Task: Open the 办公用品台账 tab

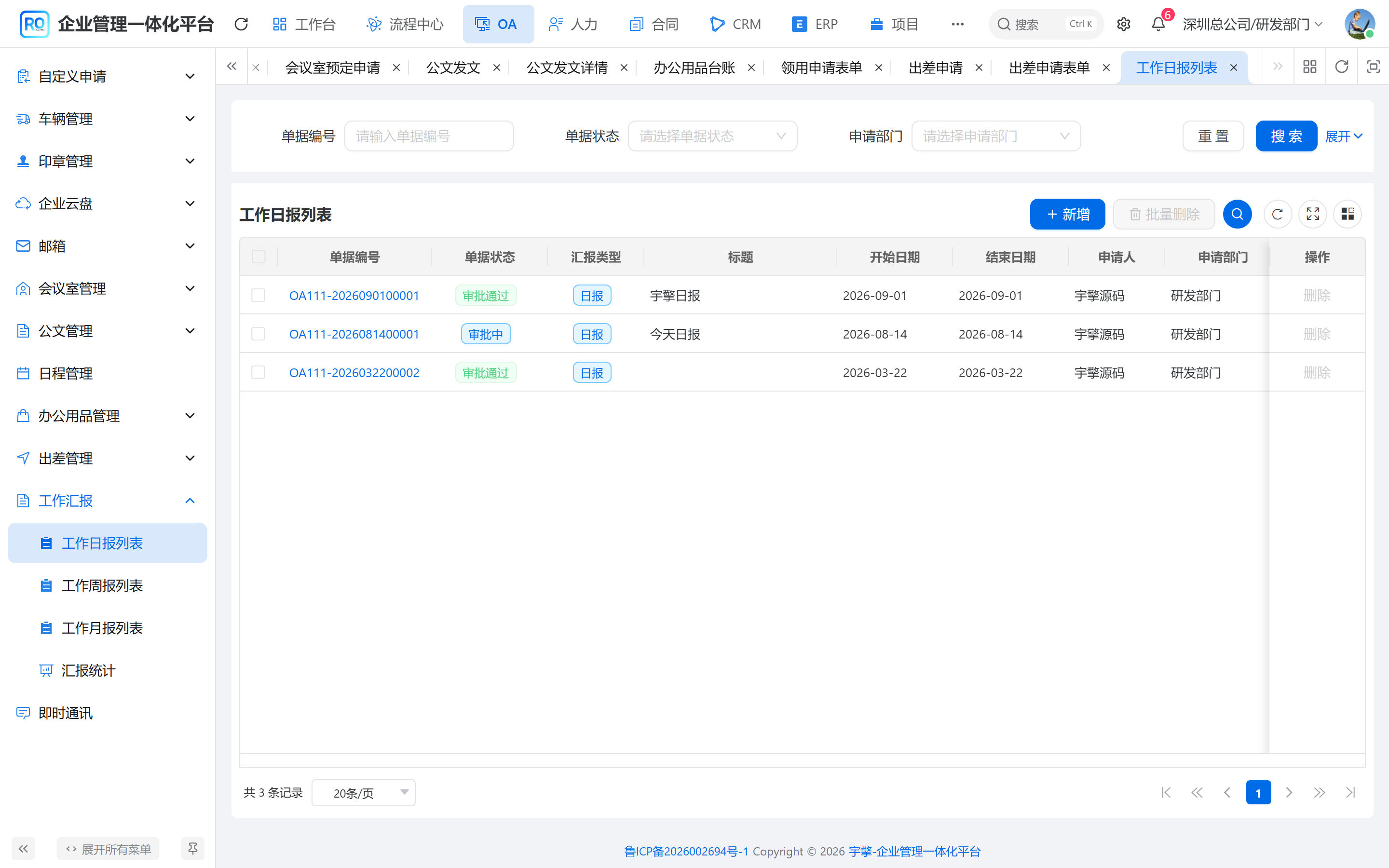Action: [x=694, y=68]
